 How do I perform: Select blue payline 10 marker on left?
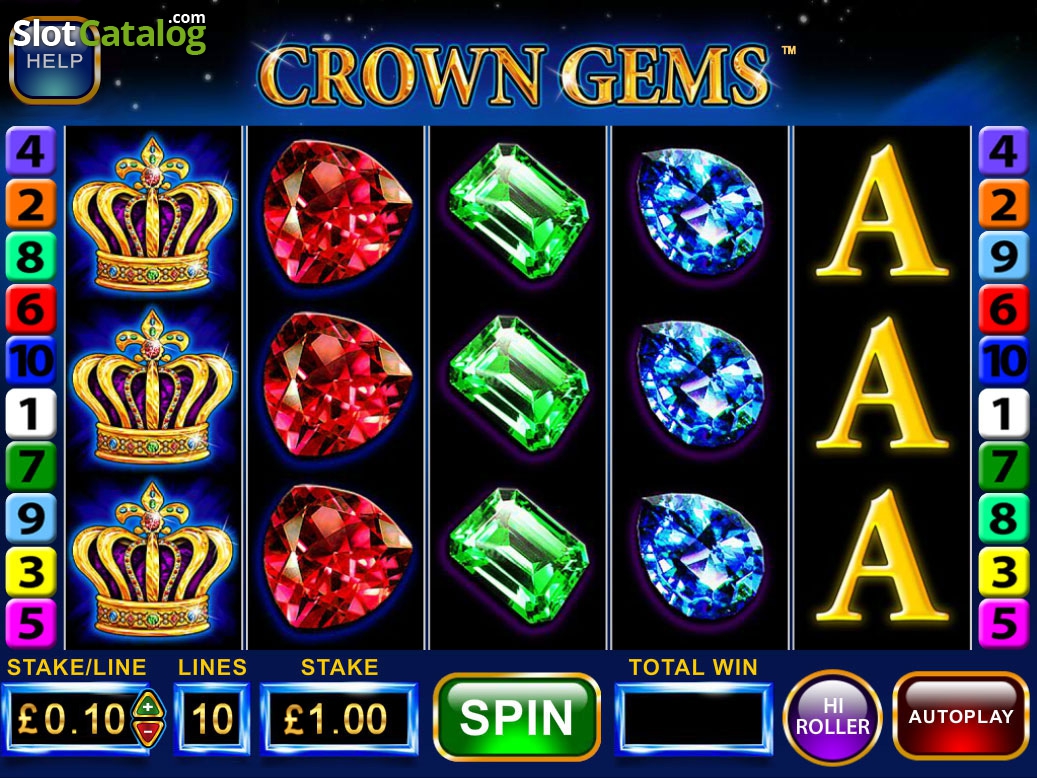tap(30, 361)
